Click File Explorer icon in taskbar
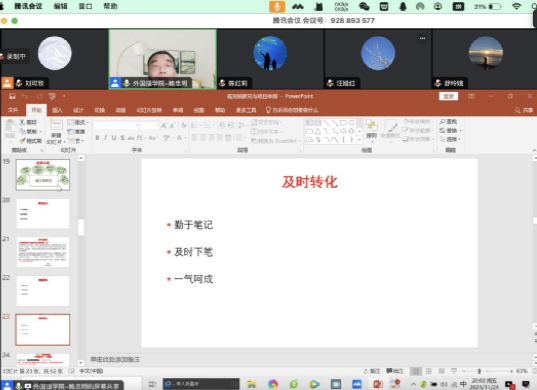The width and height of the screenshot is (537, 390). tap(252, 384)
